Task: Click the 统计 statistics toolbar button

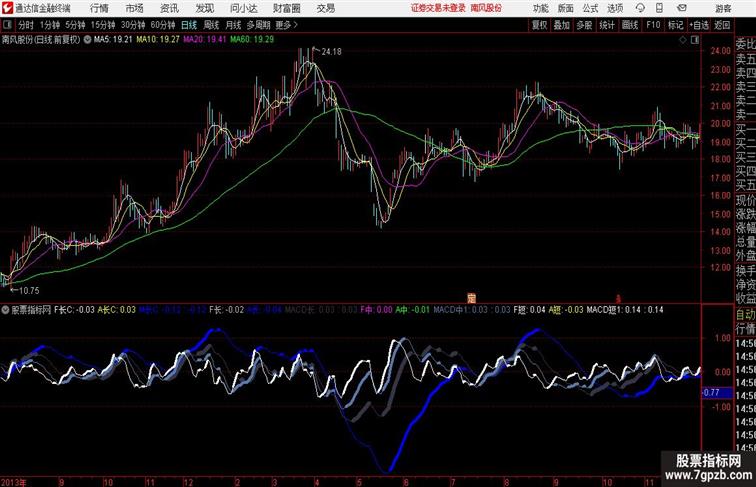Action: [607, 25]
